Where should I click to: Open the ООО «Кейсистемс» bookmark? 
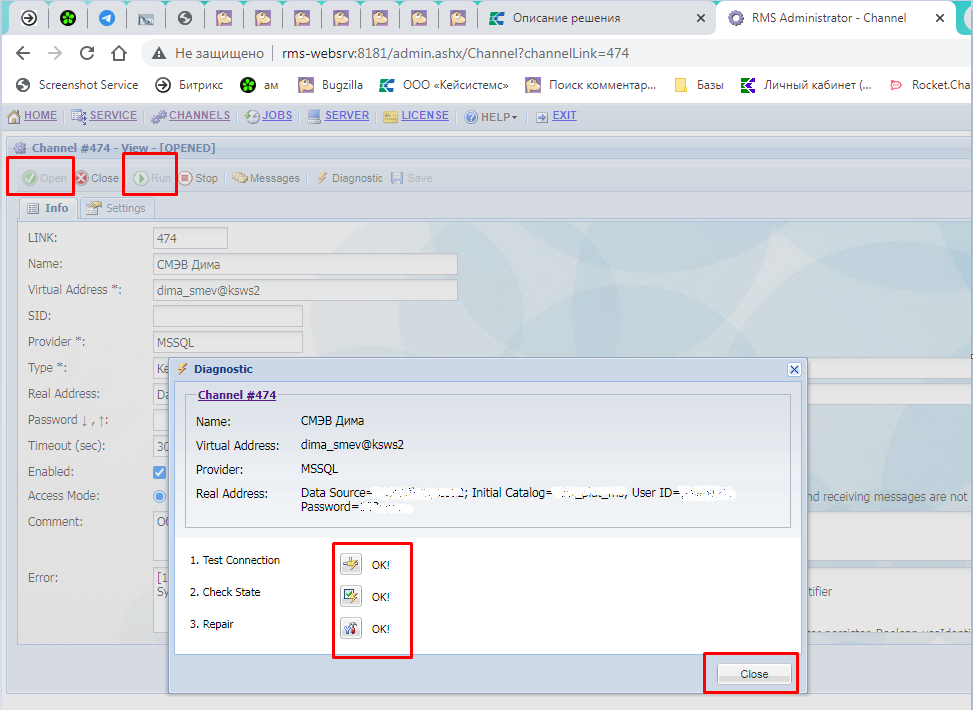444,85
